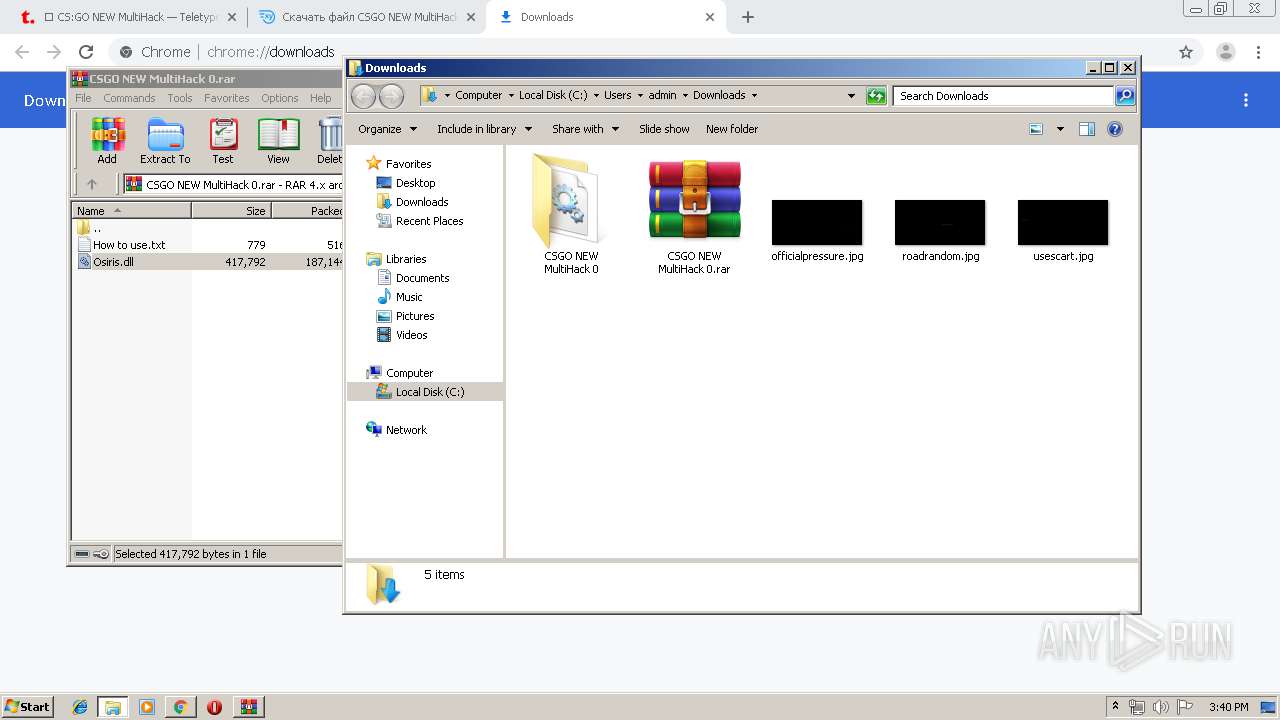Open WinRAR File menu
The width and height of the screenshot is (1280, 720).
(83, 98)
